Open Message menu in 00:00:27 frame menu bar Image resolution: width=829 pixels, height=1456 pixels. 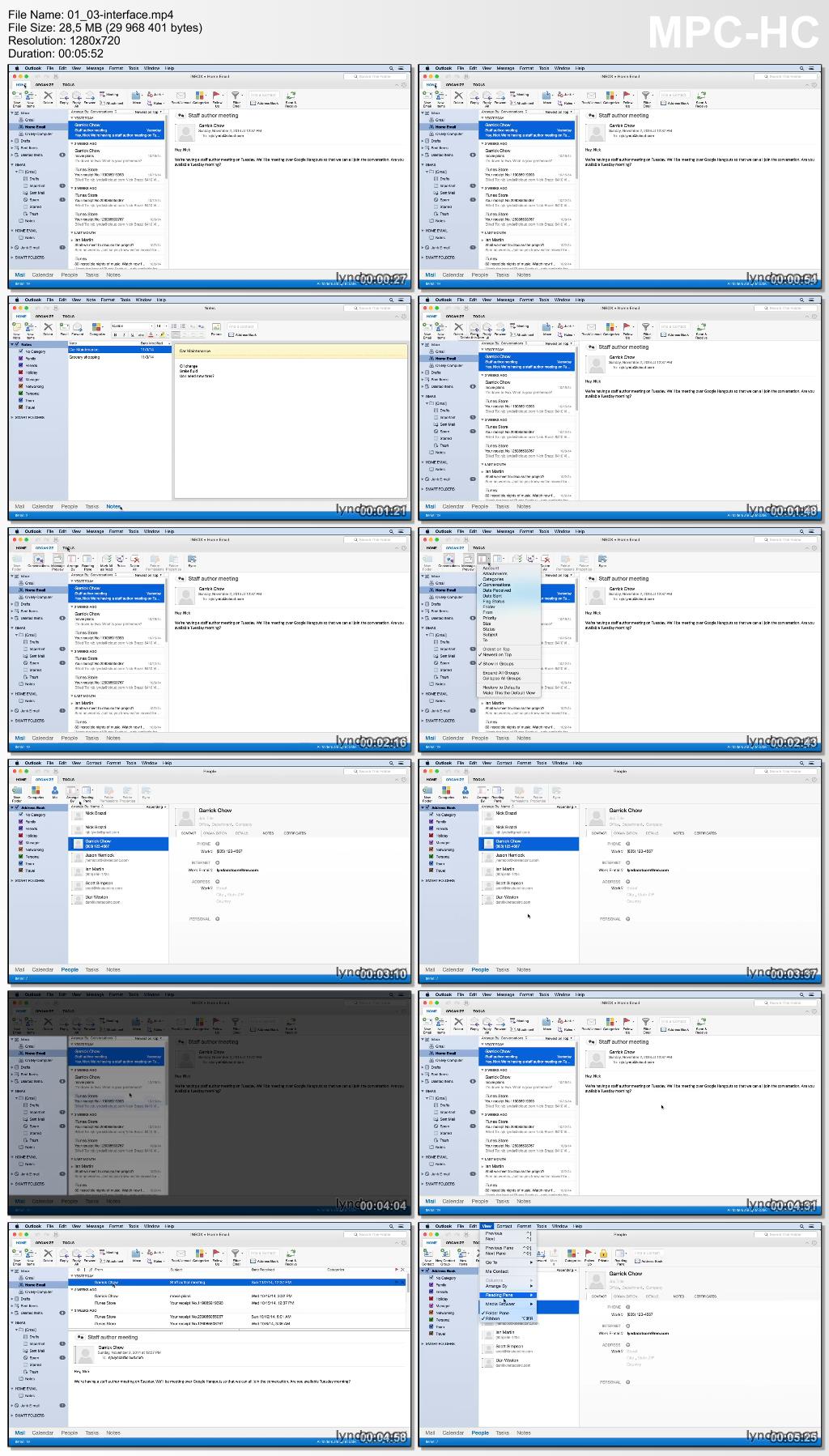pos(95,68)
